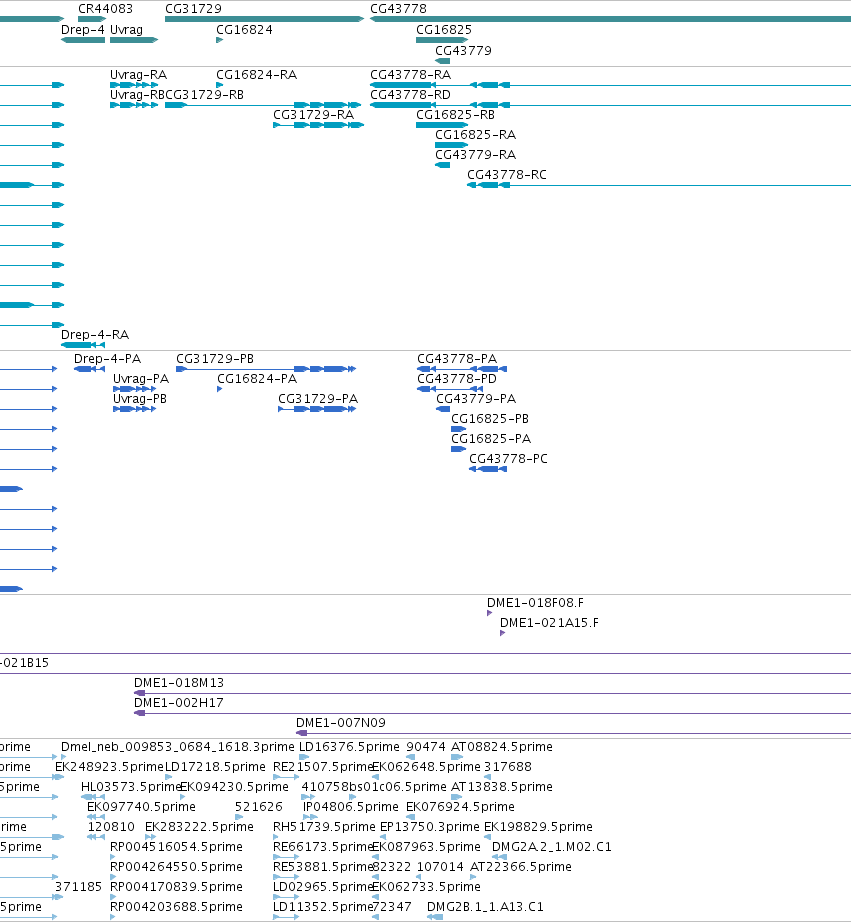Select EST RE21507.5prime
Viewport: 851px width, 922px height.
[x=323, y=767]
